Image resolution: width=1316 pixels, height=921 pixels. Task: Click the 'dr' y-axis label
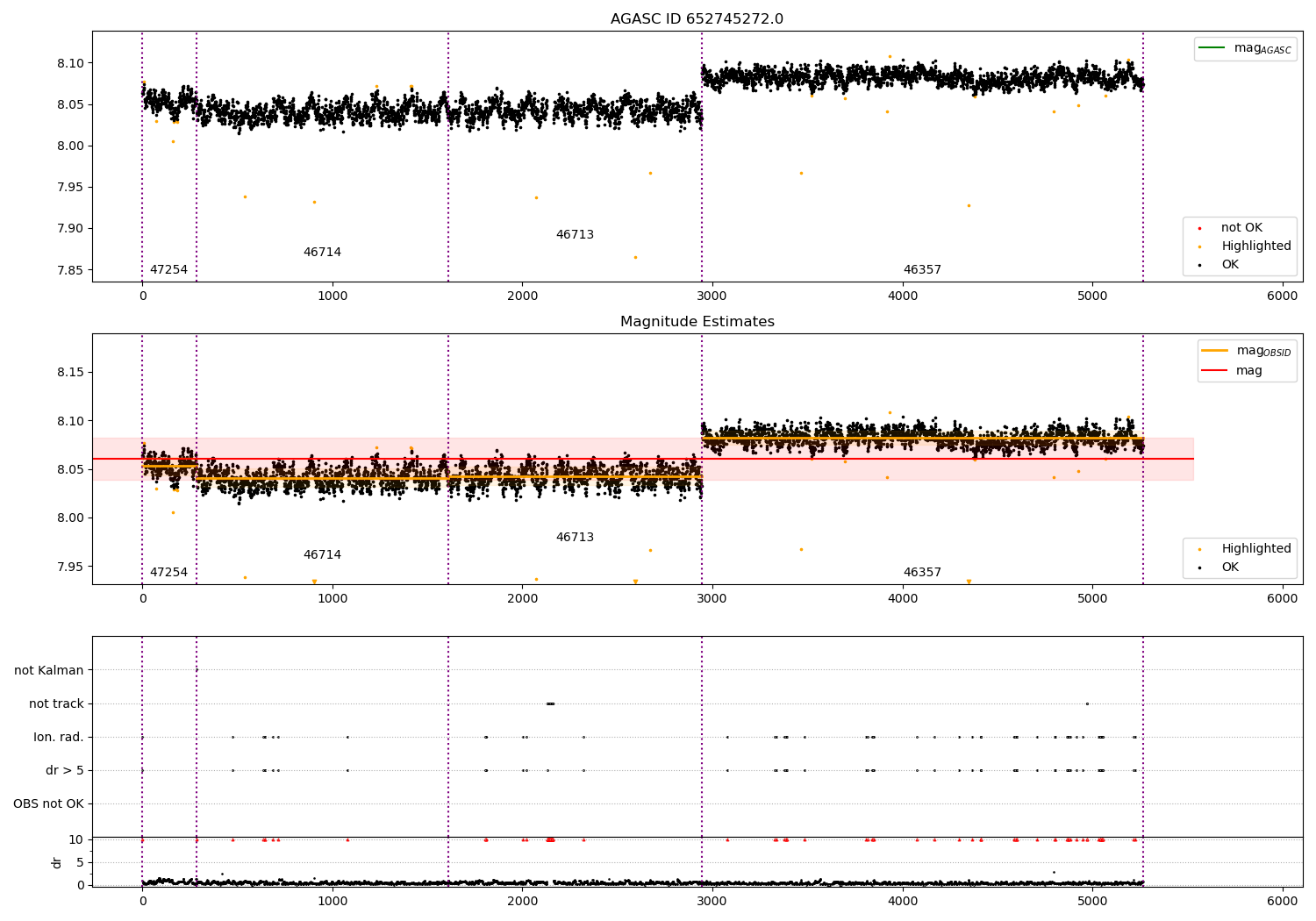[x=57, y=862]
